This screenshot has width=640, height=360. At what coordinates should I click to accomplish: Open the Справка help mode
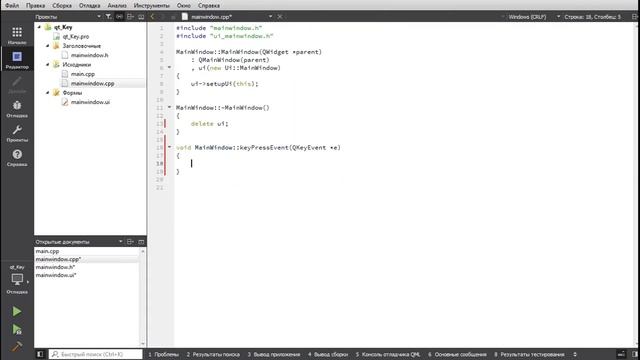[17, 158]
